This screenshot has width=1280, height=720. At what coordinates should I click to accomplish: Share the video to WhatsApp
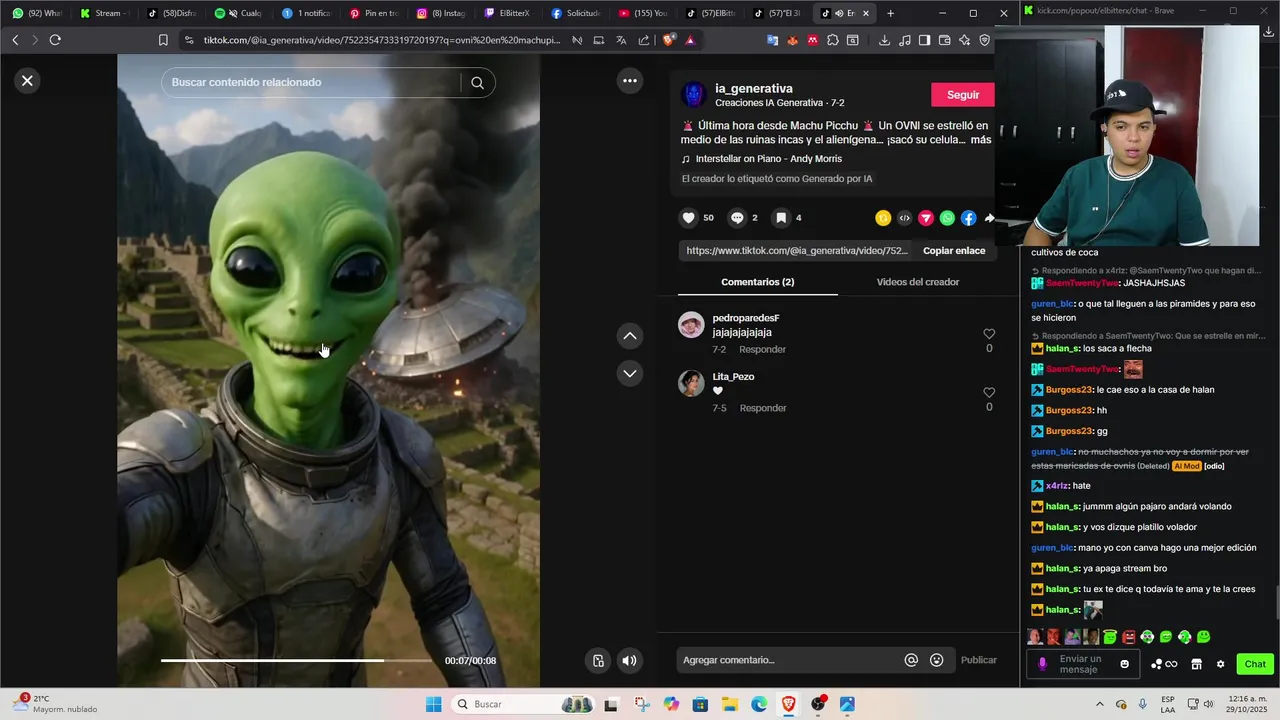pos(947,218)
